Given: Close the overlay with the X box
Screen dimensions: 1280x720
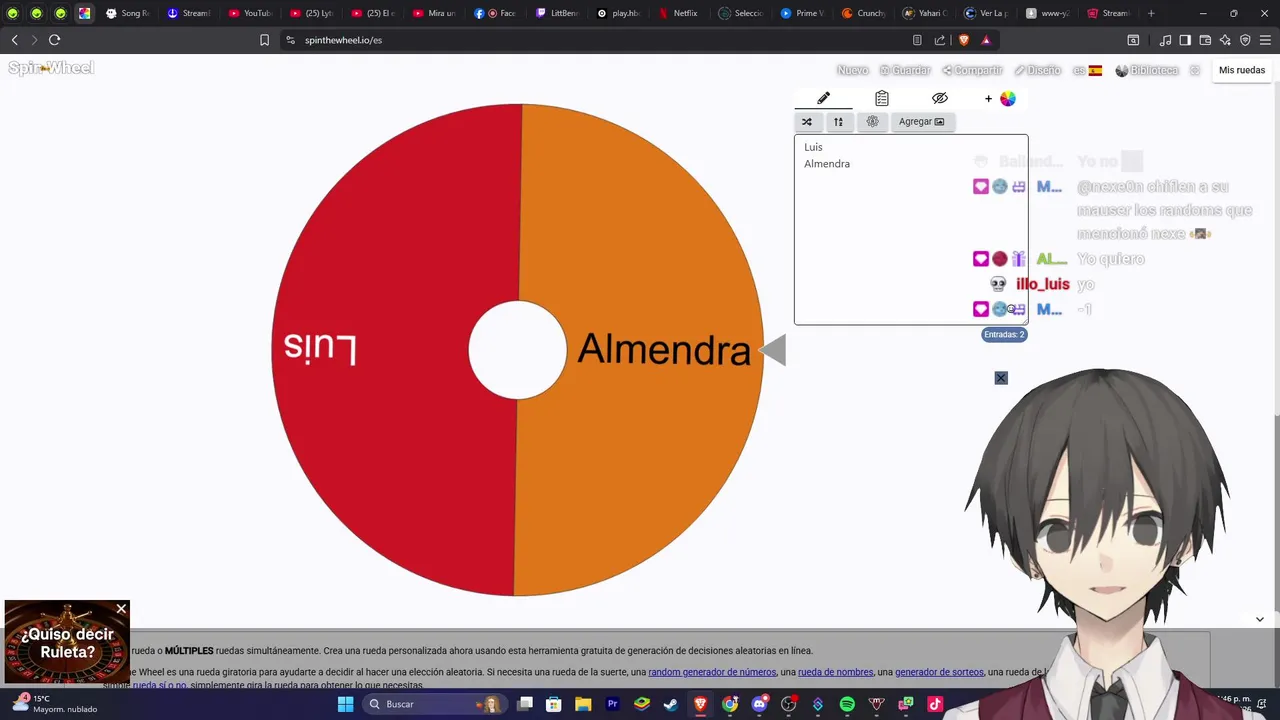Looking at the screenshot, I should tap(1001, 378).
